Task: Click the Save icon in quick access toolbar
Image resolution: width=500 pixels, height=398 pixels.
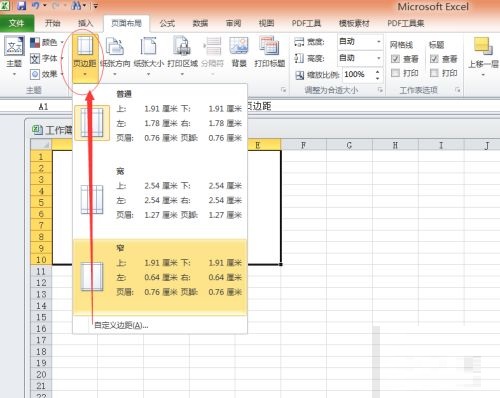Action: [22, 5]
